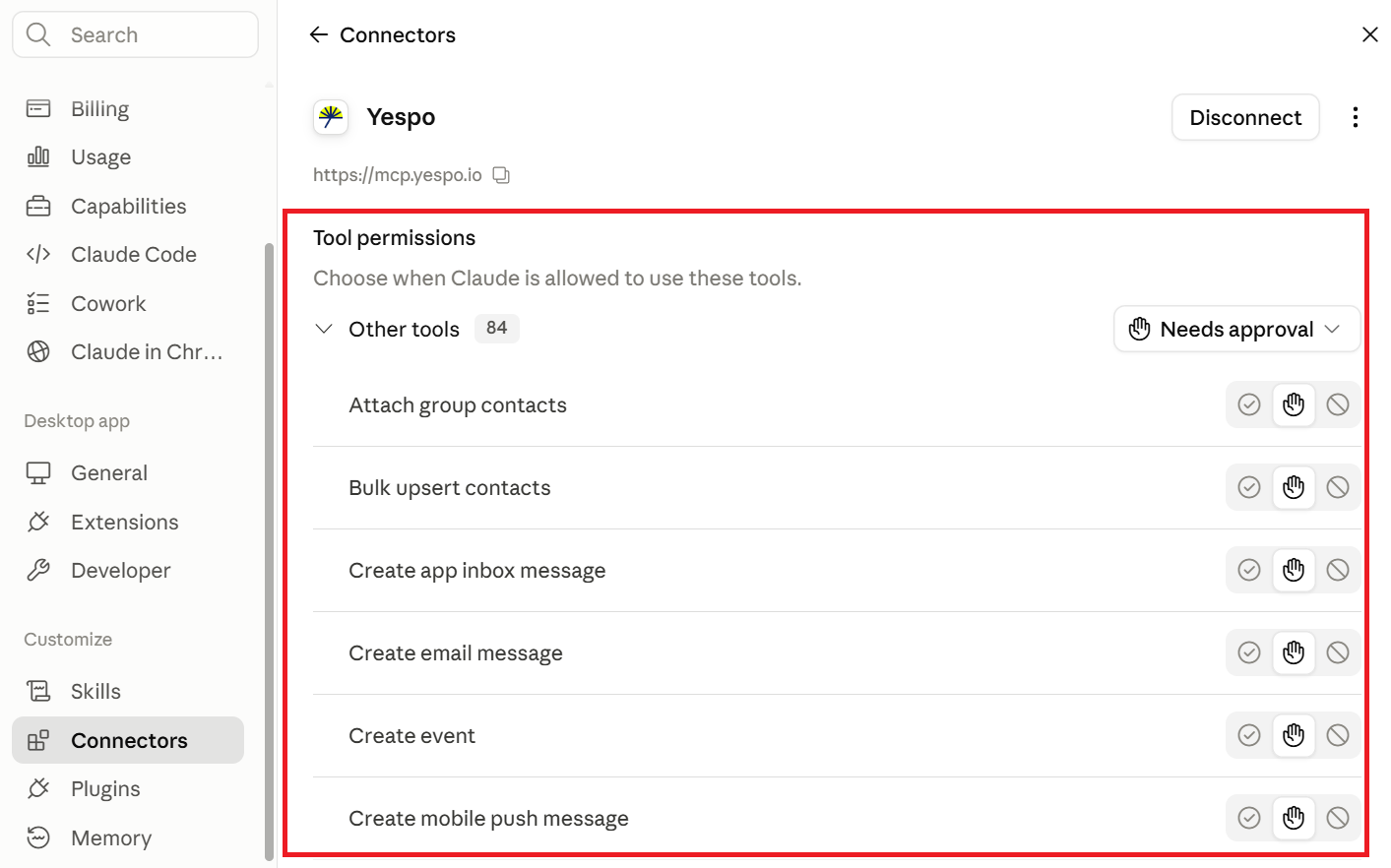Click the Extensions plug icon
The image size is (1391, 868).
(38, 522)
